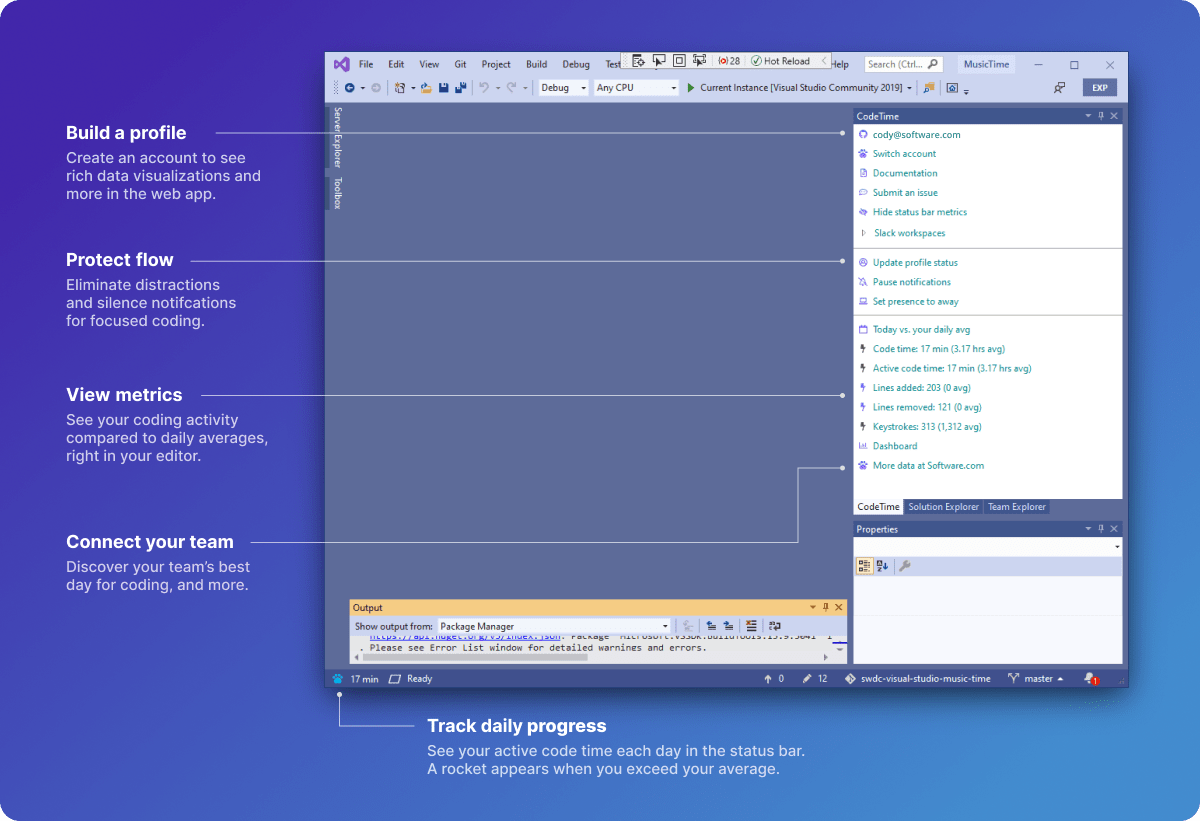Toggle Hot Reload in debug toolbar
This screenshot has width=1200, height=821.
click(x=780, y=61)
